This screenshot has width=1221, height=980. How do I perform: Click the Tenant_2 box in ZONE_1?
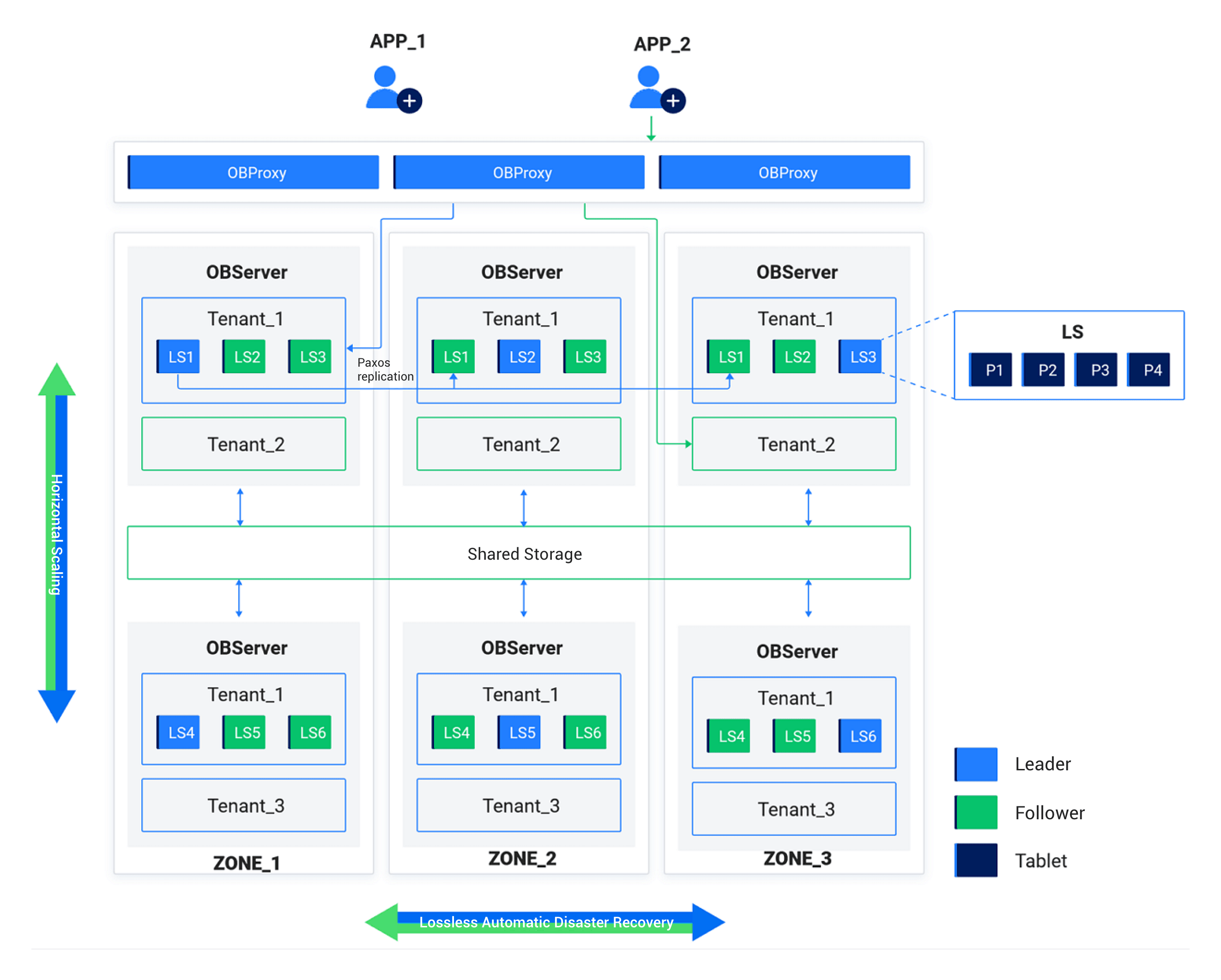click(243, 444)
